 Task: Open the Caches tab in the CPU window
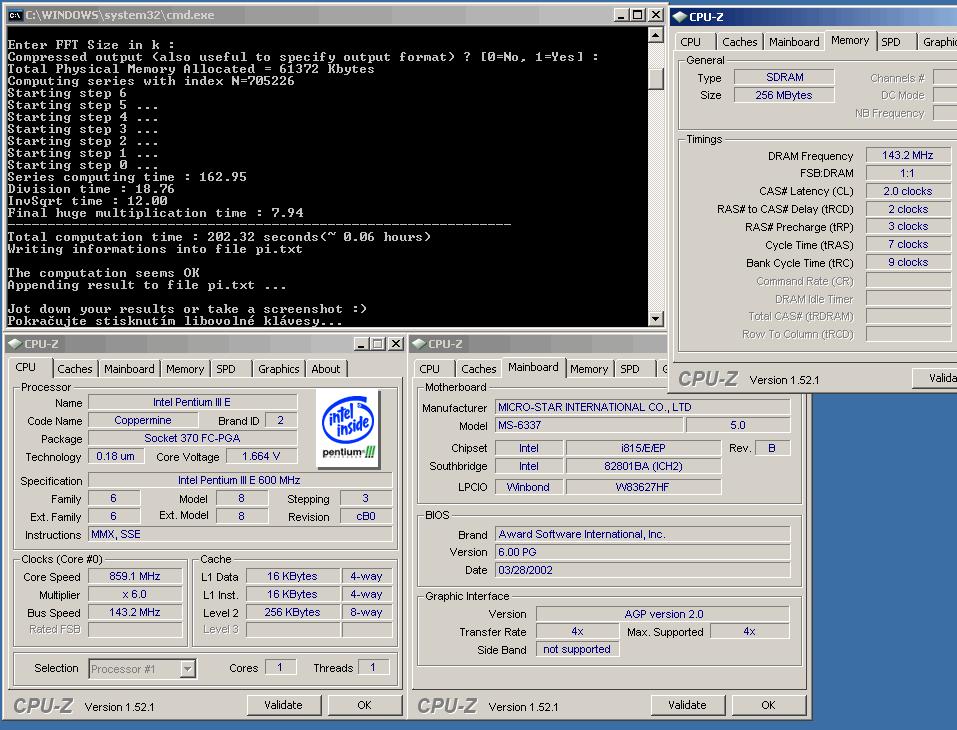(x=75, y=369)
